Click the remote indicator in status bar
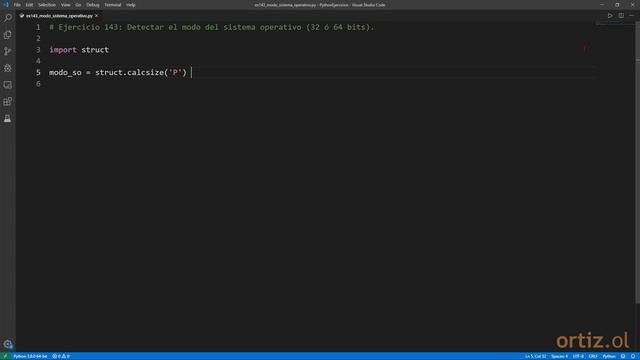 tap(5, 356)
